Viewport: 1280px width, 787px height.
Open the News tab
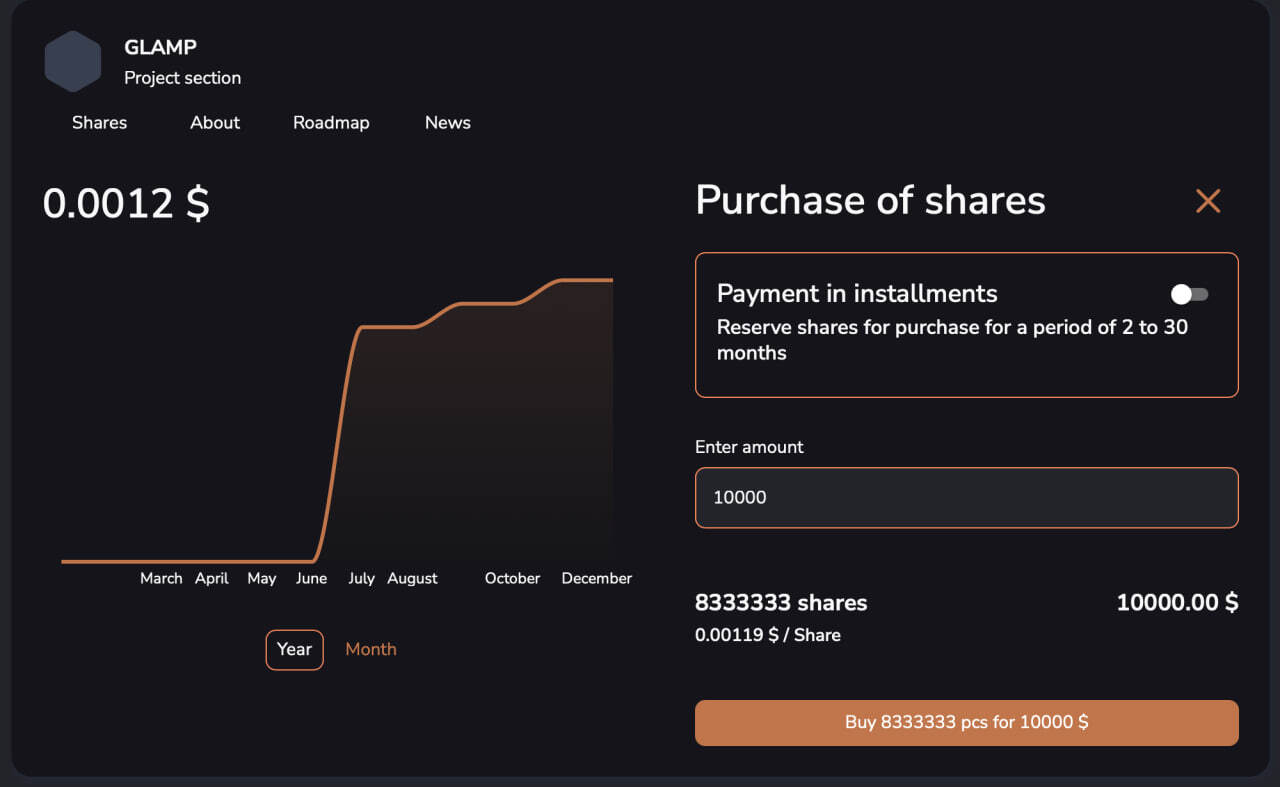448,123
